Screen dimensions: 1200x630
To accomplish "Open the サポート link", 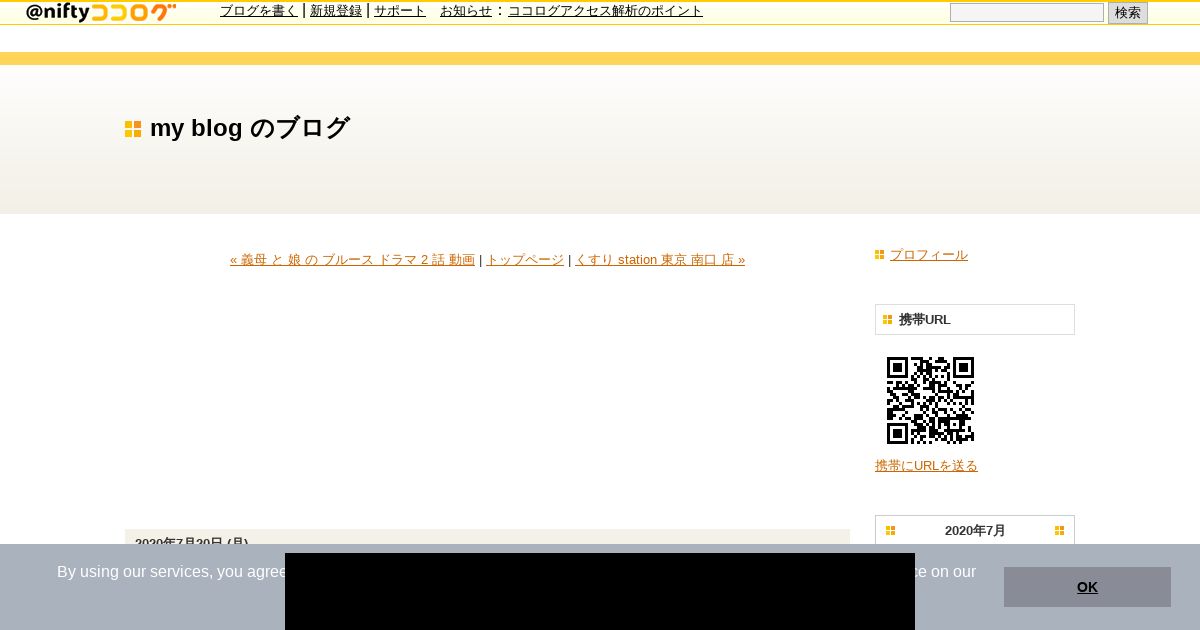I will click(400, 11).
